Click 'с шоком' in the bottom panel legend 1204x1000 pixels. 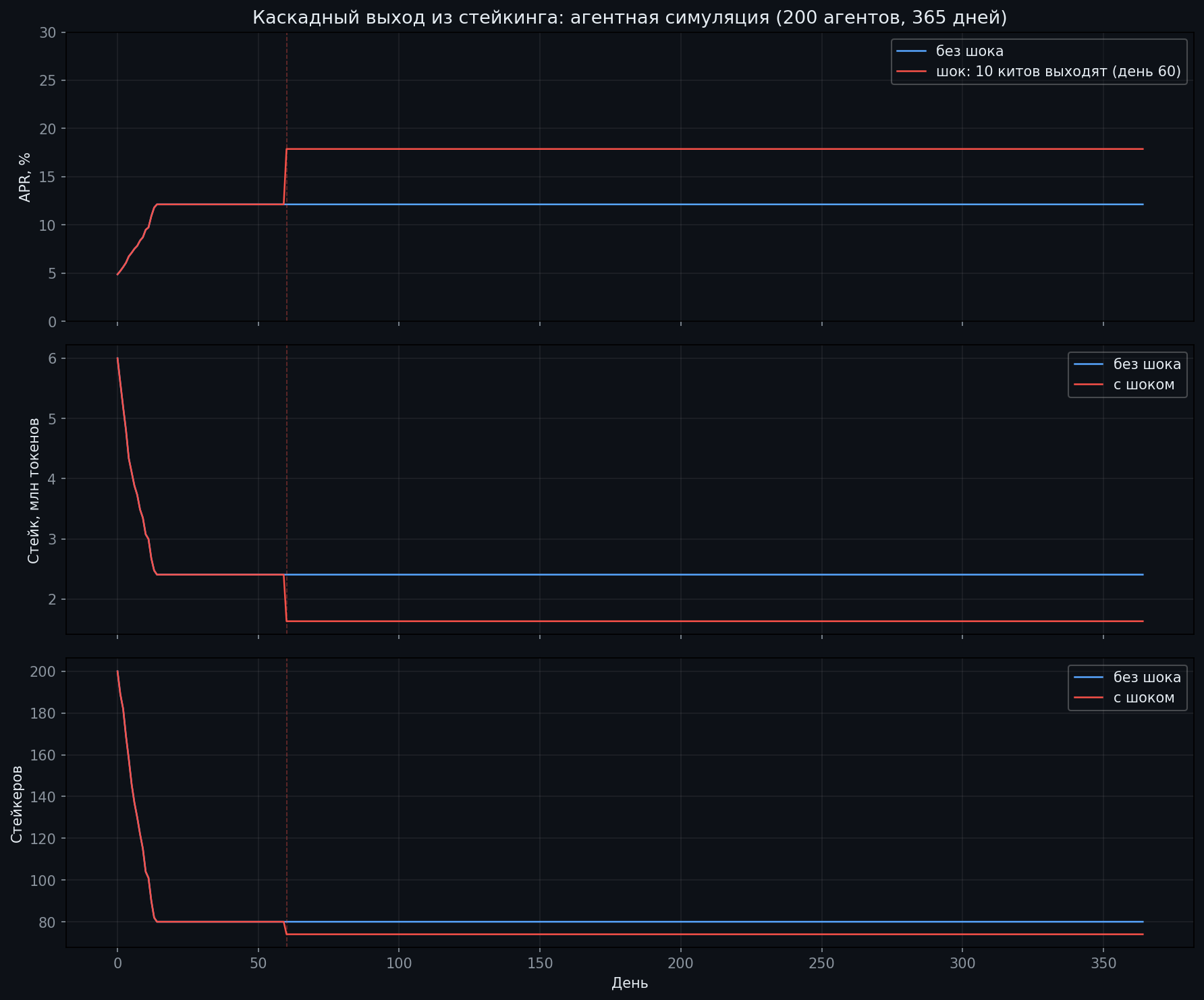[1143, 698]
